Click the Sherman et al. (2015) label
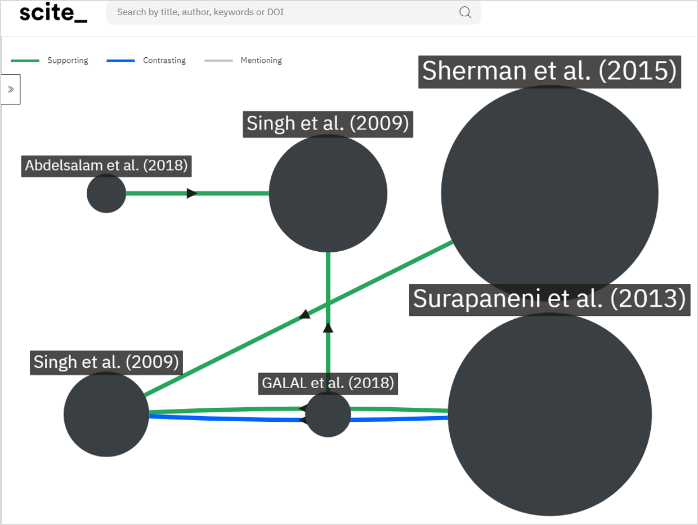This screenshot has height=525, width=698. pyautogui.click(x=549, y=71)
